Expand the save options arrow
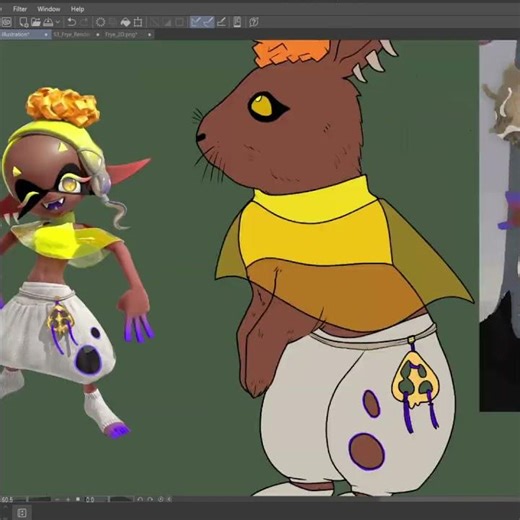520x520 pixels. pyautogui.click(x=58, y=22)
